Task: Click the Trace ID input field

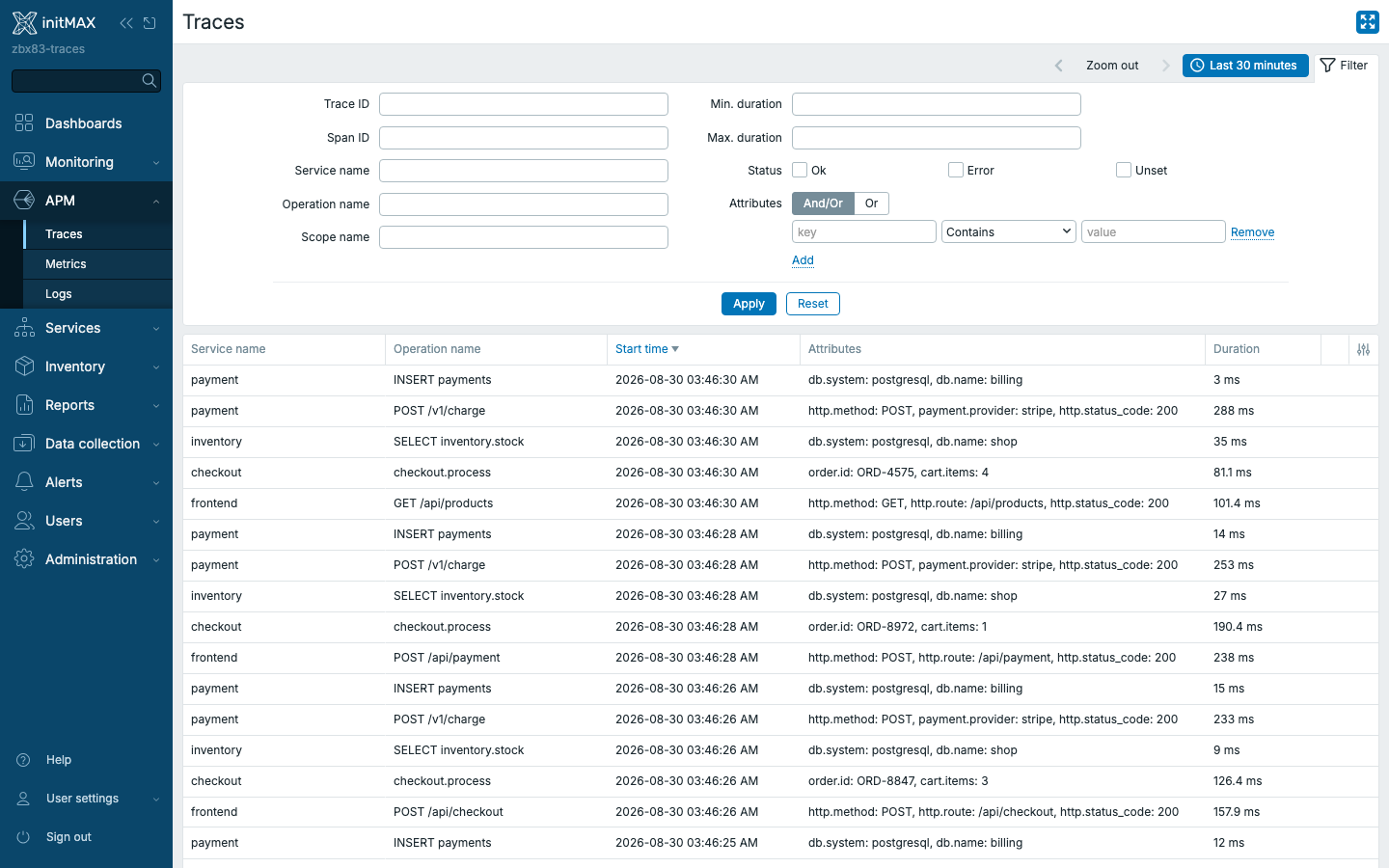Action: [524, 104]
